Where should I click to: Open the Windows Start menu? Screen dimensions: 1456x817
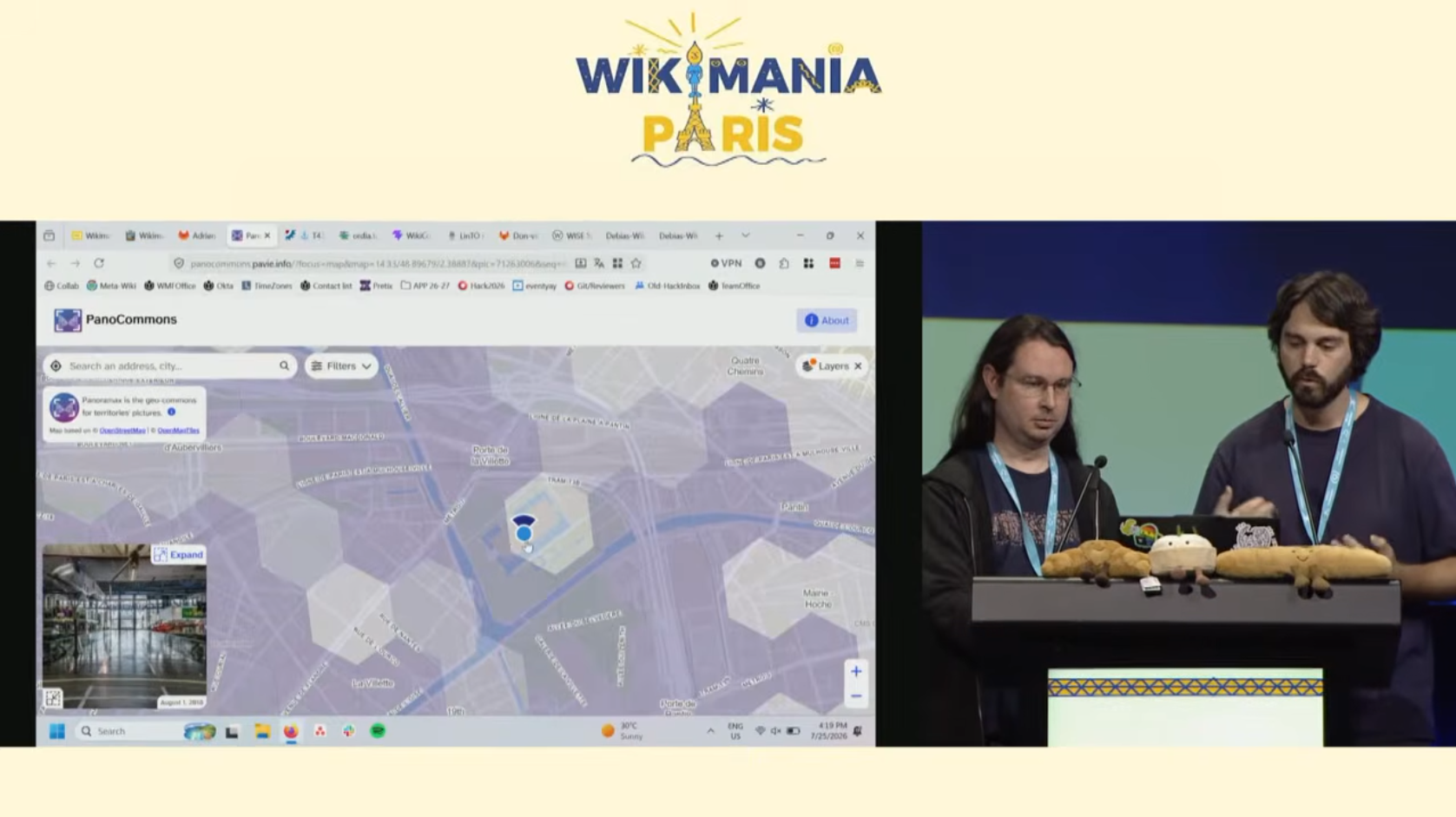57,731
